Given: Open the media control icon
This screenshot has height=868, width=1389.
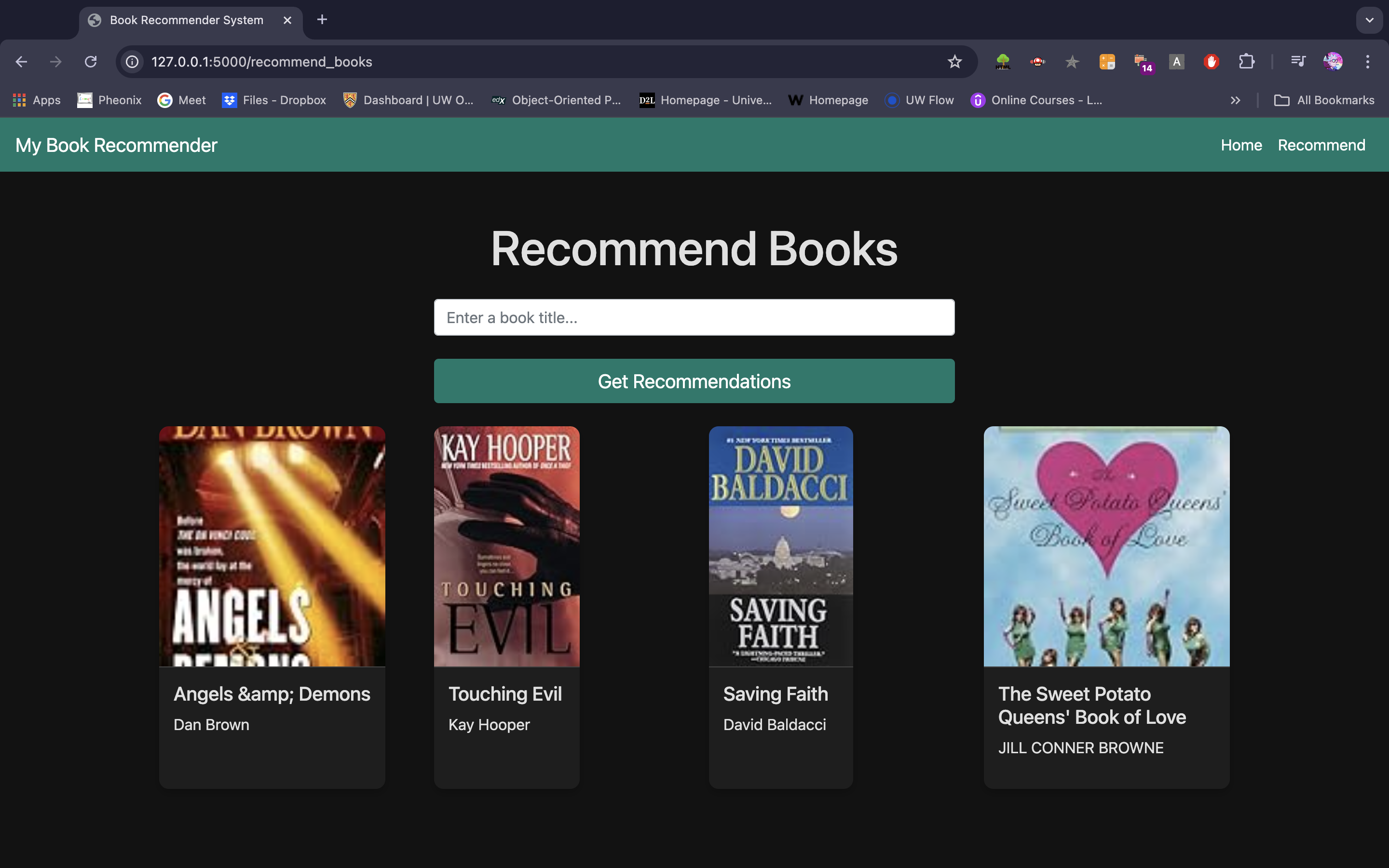Looking at the screenshot, I should click(1298, 61).
